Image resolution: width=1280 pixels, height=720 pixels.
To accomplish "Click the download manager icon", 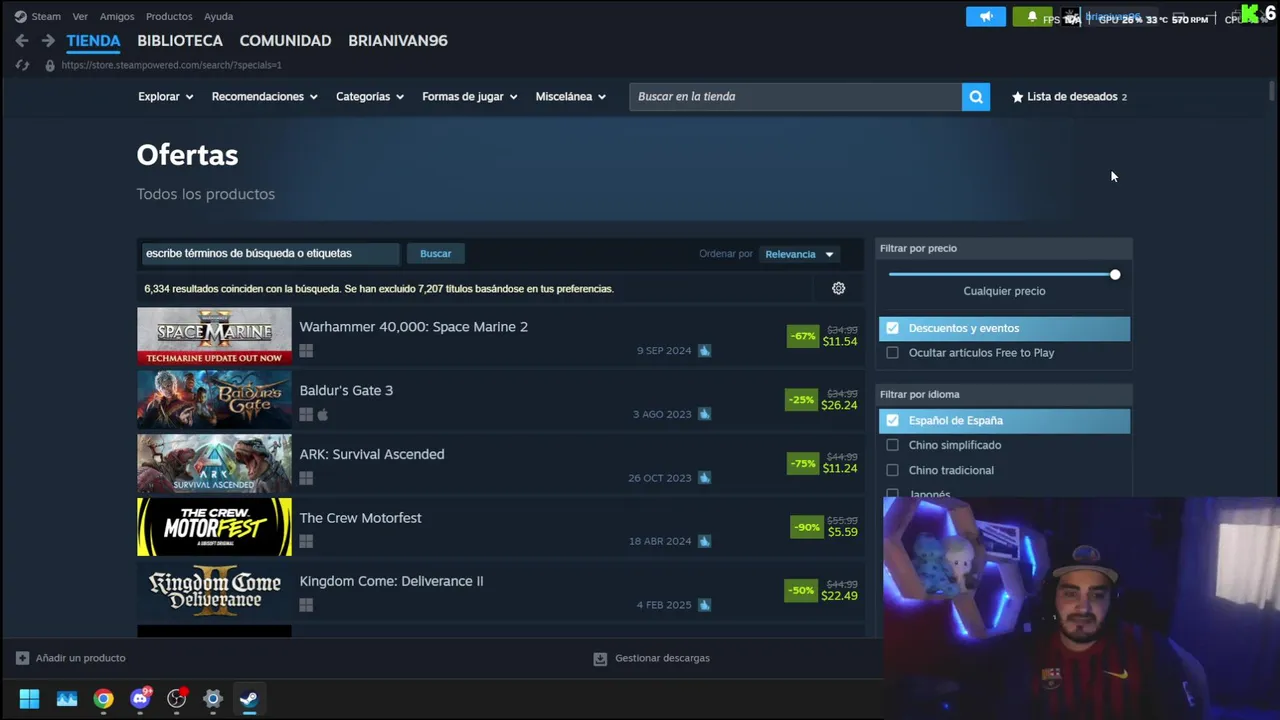I will pyautogui.click(x=600, y=659).
